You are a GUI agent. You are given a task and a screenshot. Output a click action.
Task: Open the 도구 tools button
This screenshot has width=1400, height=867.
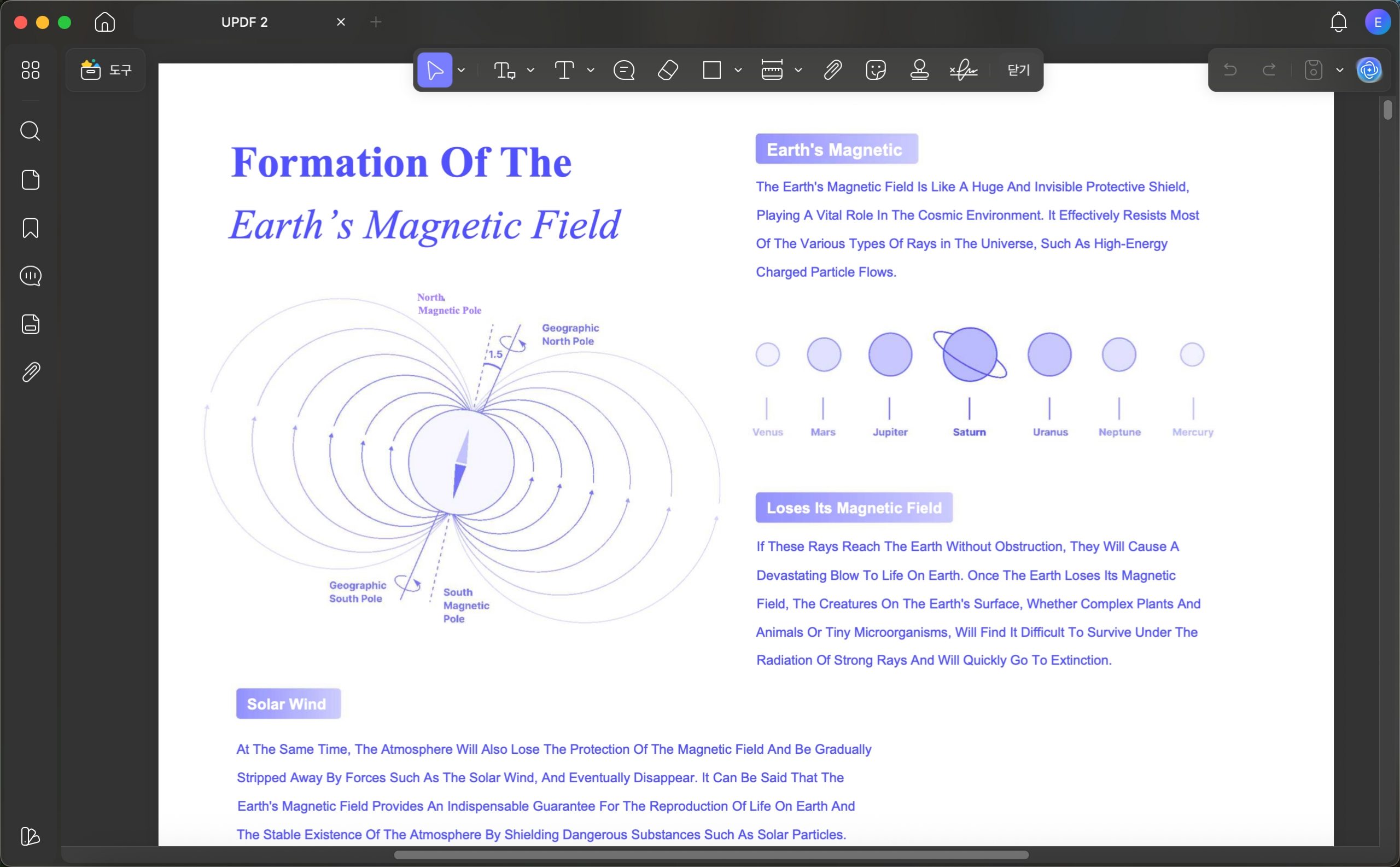[x=106, y=70]
